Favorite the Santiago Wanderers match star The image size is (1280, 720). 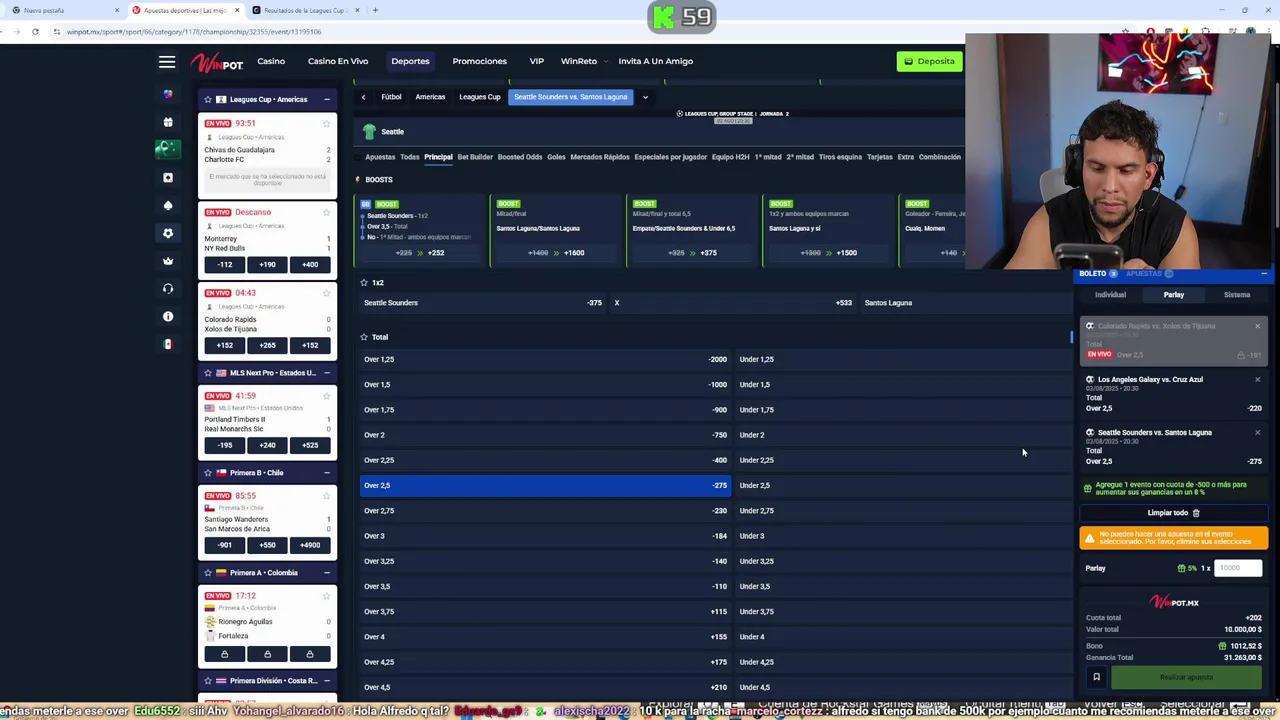326,496
